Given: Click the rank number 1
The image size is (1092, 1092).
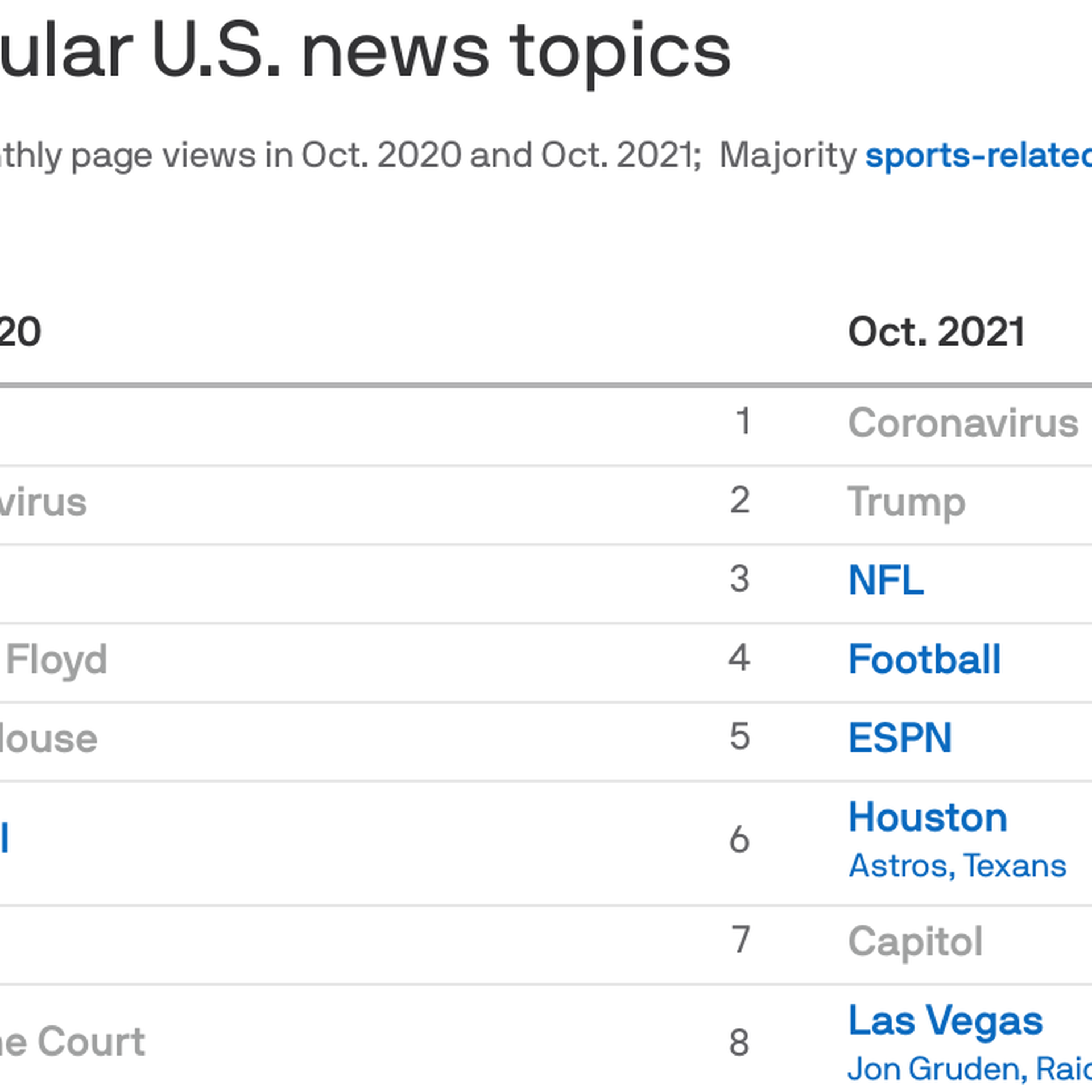Looking at the screenshot, I should click(x=743, y=421).
